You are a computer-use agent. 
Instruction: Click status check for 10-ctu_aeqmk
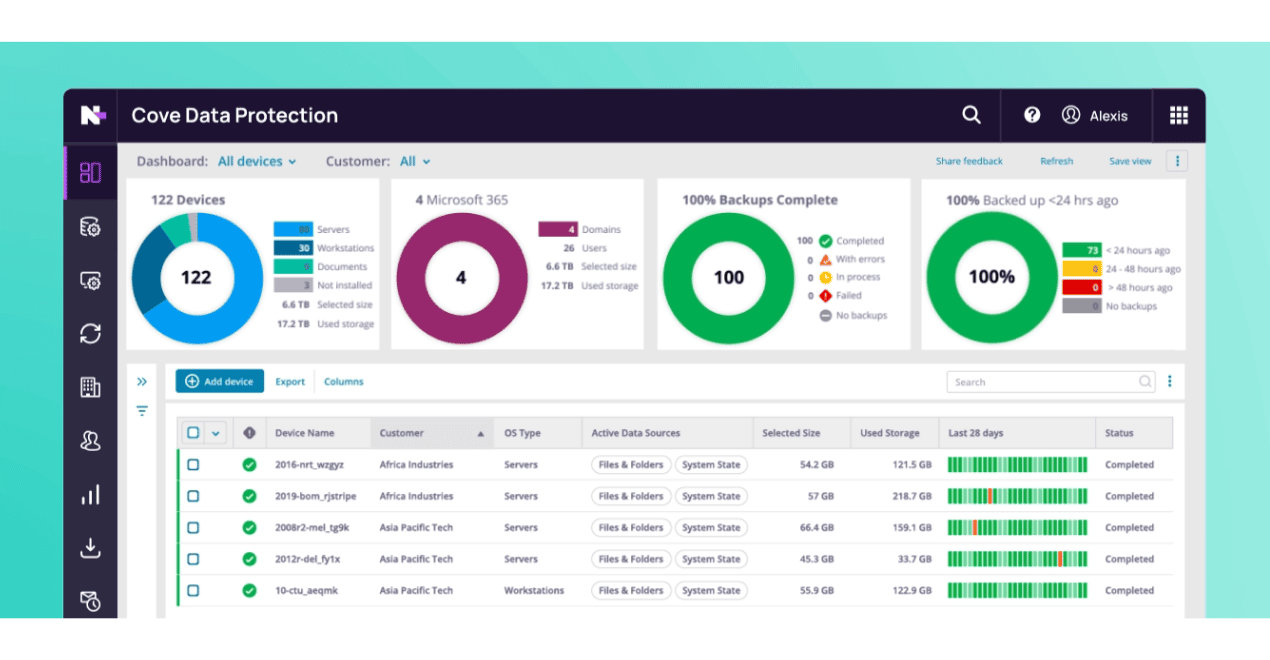pos(249,591)
